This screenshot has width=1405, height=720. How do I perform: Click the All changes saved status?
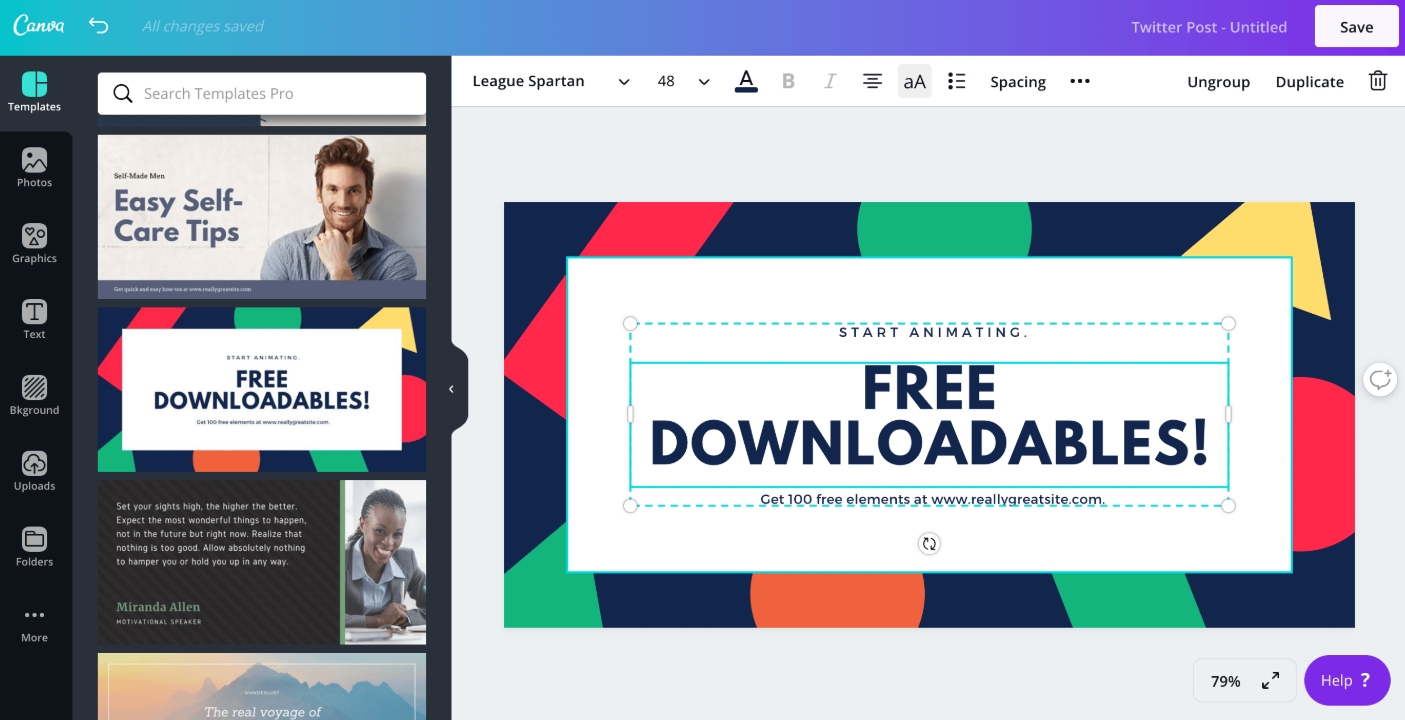coord(203,26)
